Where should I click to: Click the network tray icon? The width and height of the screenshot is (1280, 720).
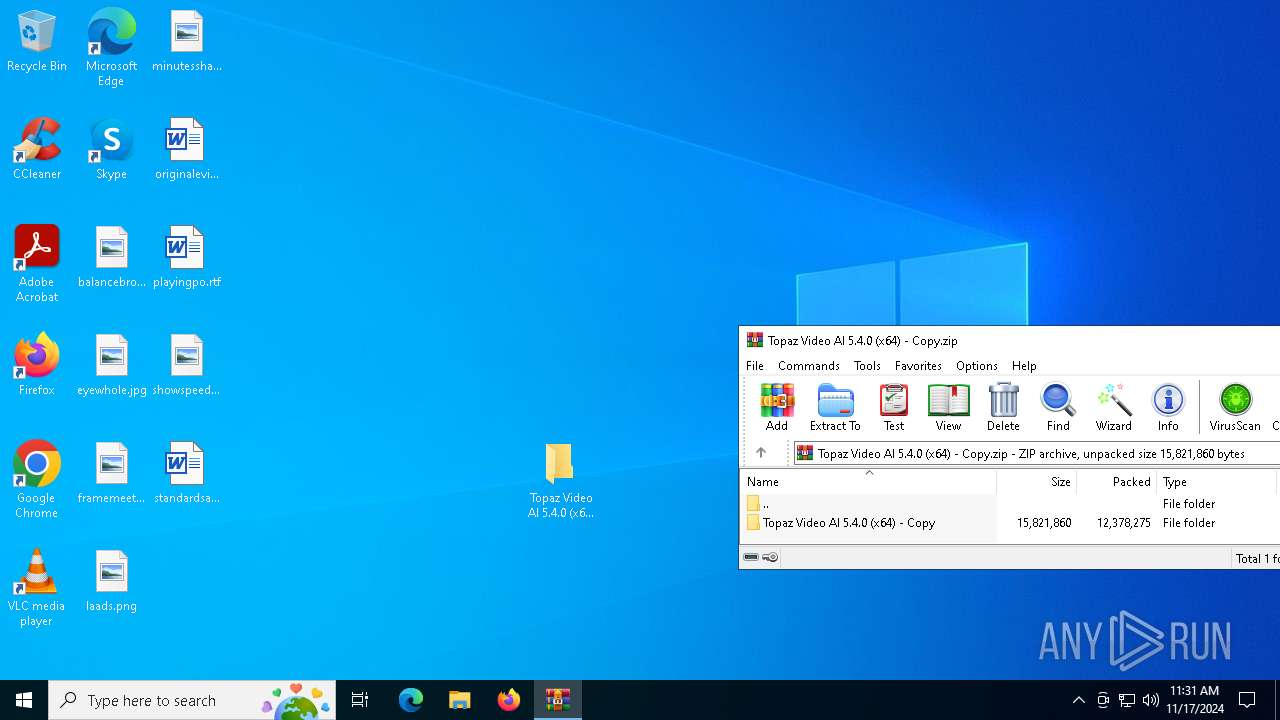coord(1127,700)
